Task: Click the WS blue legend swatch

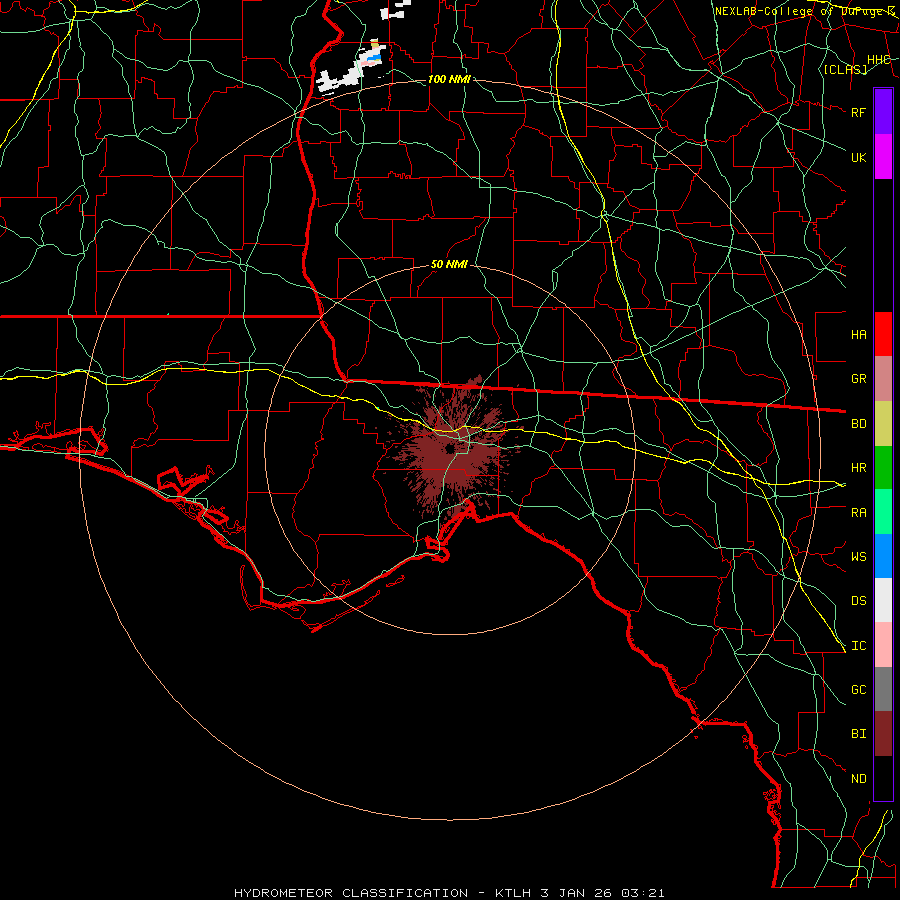Action: tap(883, 556)
